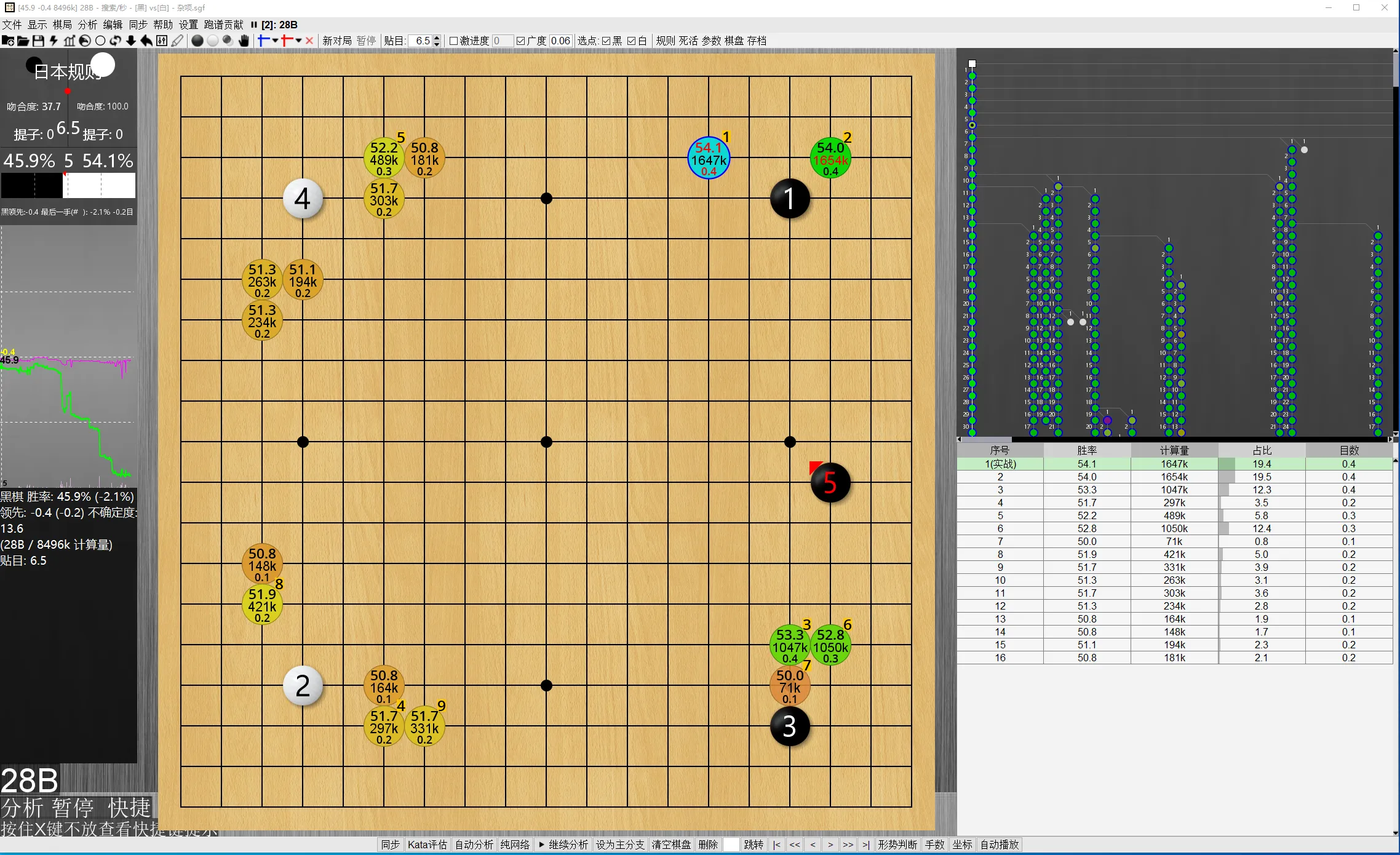Viewport: 1400px width, 855px height.
Task: Click the save file floppy icon
Action: click(38, 41)
